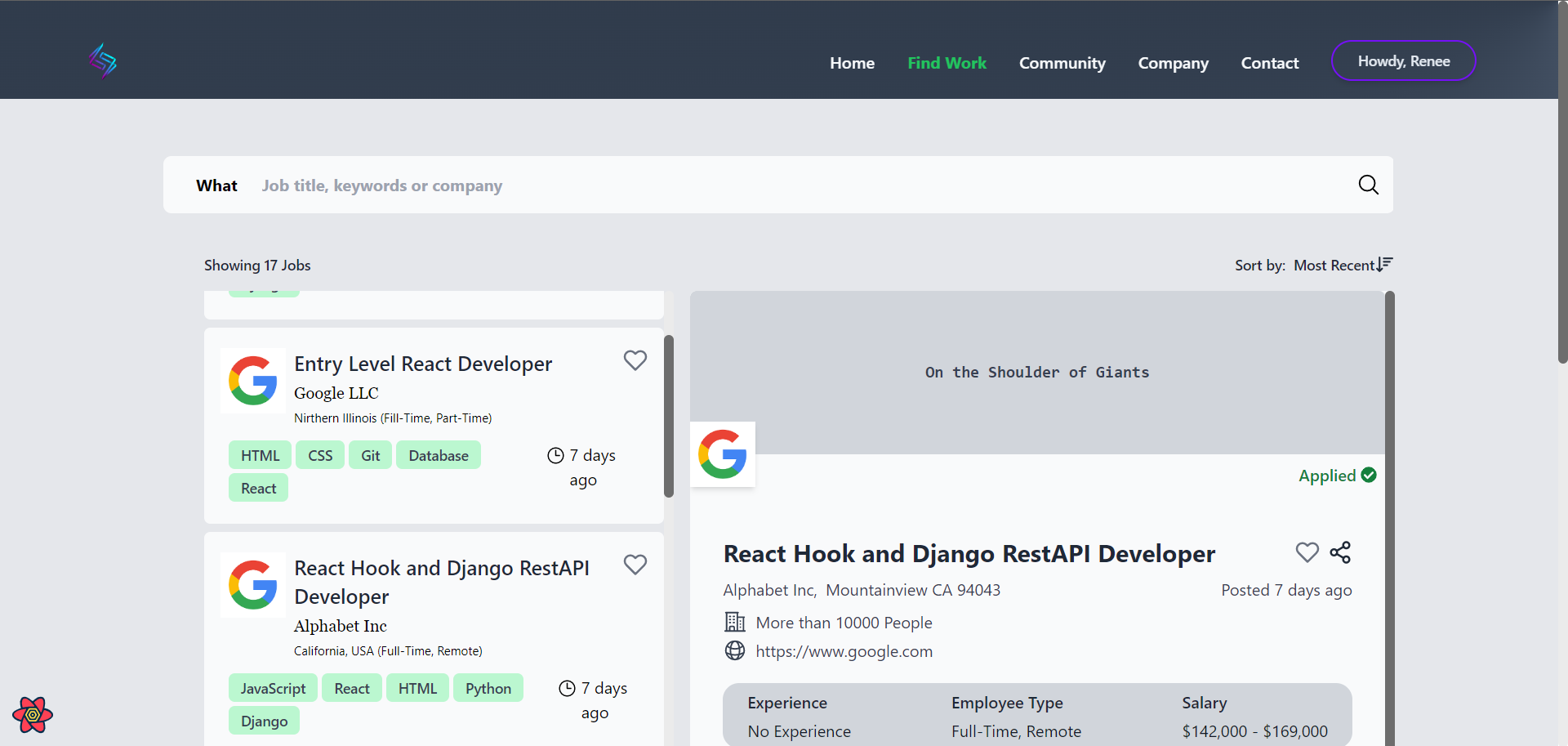Click the globe website icon
The height and width of the screenshot is (746, 1568).
735,650
